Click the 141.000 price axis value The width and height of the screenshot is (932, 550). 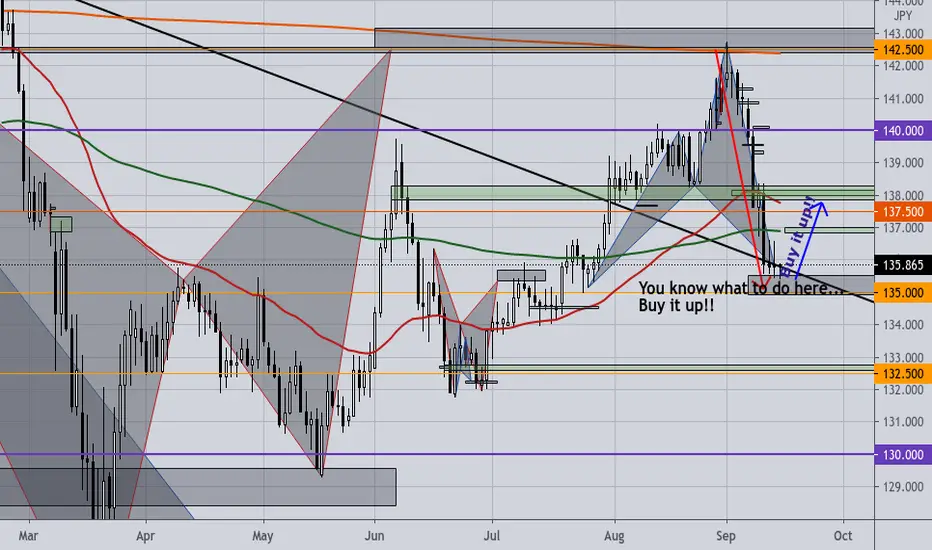903,99
